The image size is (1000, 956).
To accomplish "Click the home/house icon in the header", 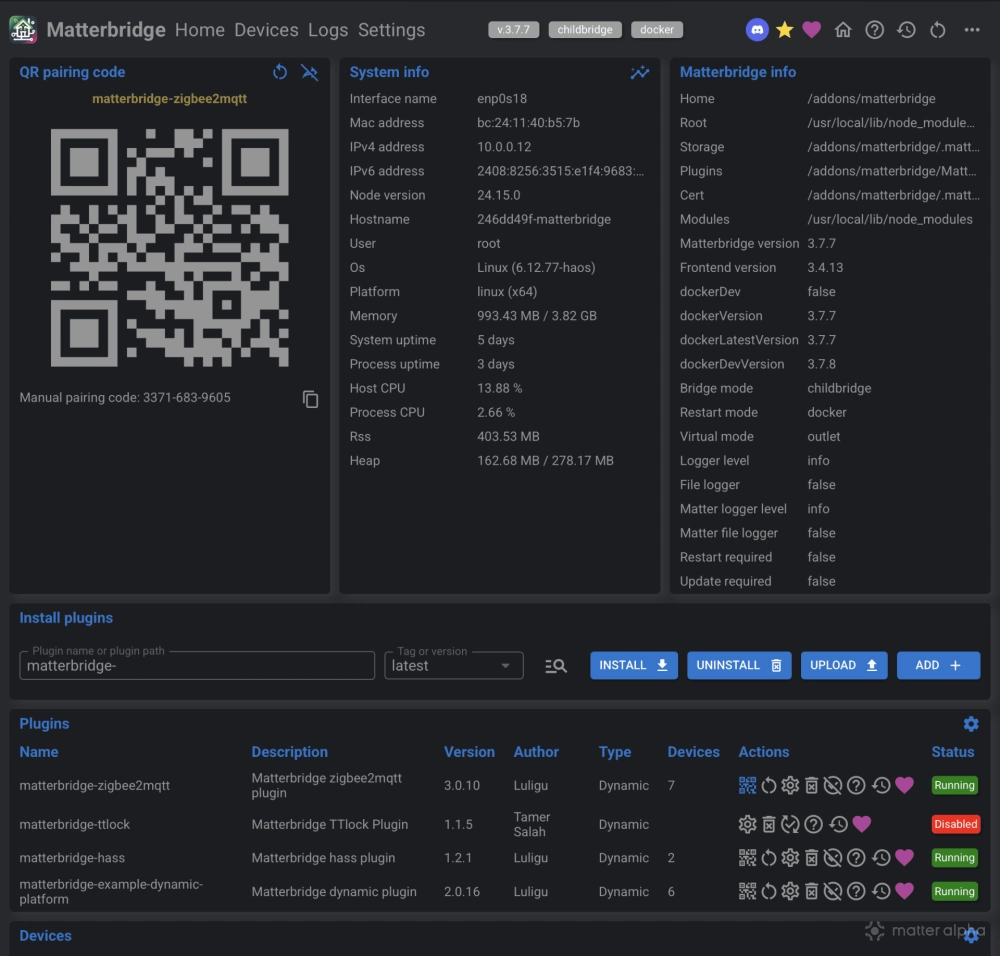I will pyautogui.click(x=842, y=30).
